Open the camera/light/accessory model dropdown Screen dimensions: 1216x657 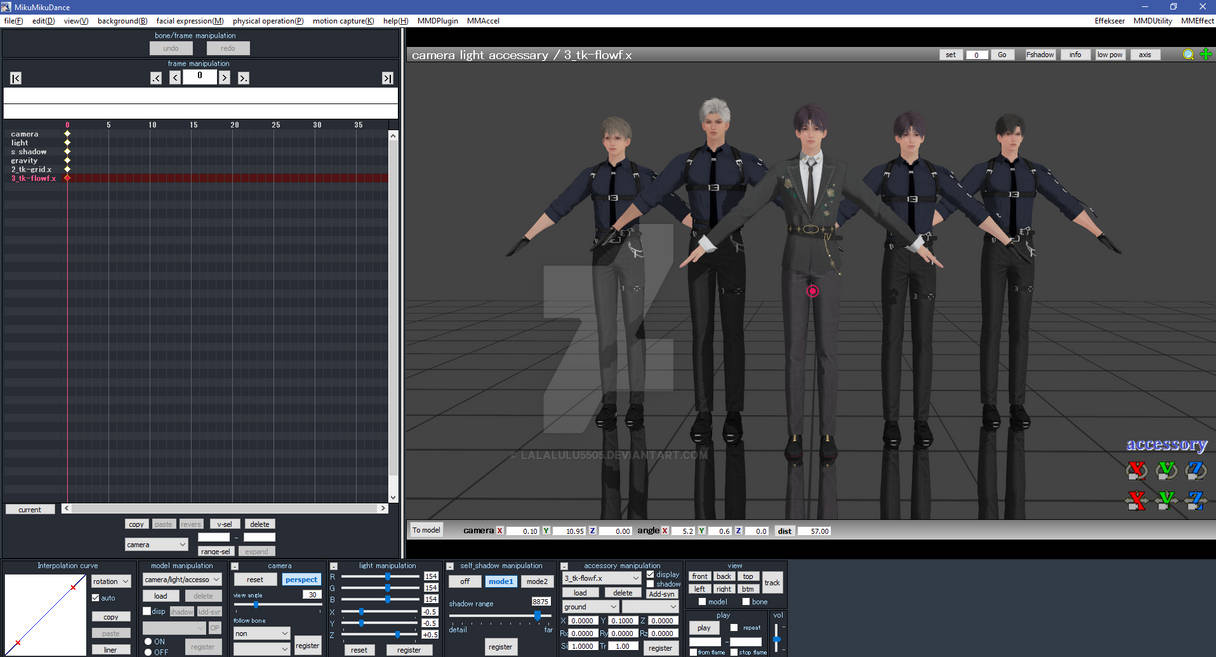click(x=182, y=579)
